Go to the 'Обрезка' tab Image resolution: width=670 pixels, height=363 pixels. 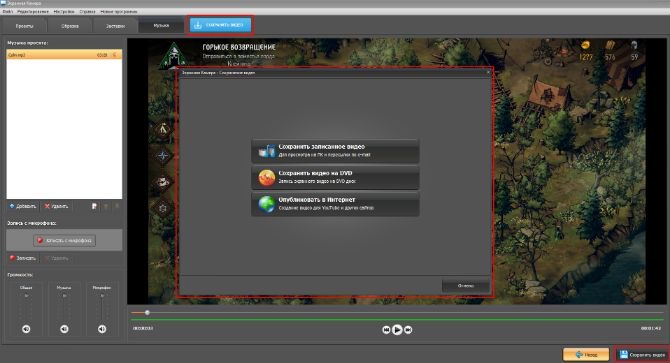(x=70, y=26)
